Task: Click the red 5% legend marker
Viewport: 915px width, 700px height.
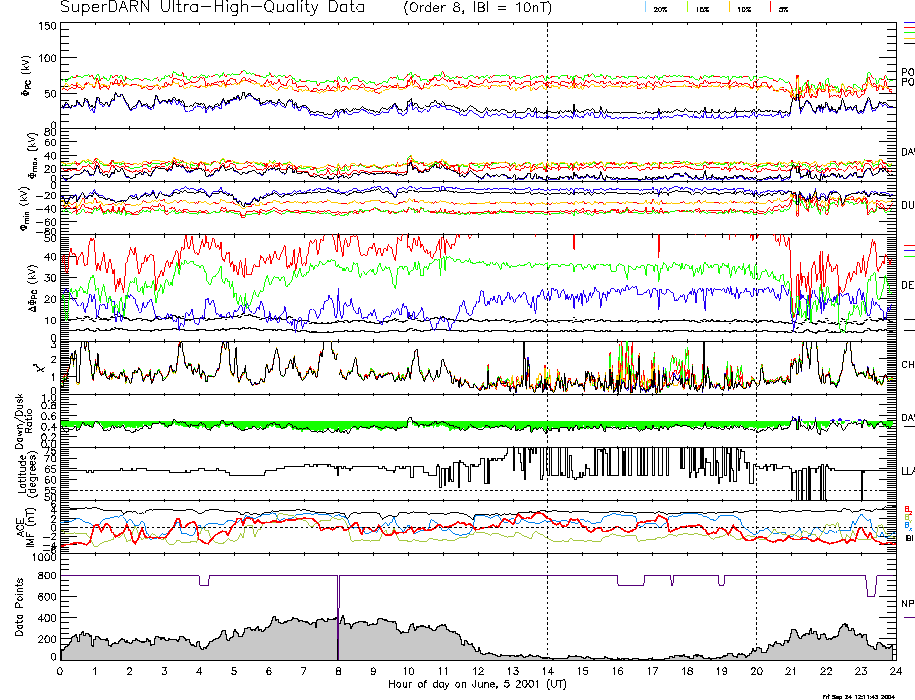Action: coord(768,8)
